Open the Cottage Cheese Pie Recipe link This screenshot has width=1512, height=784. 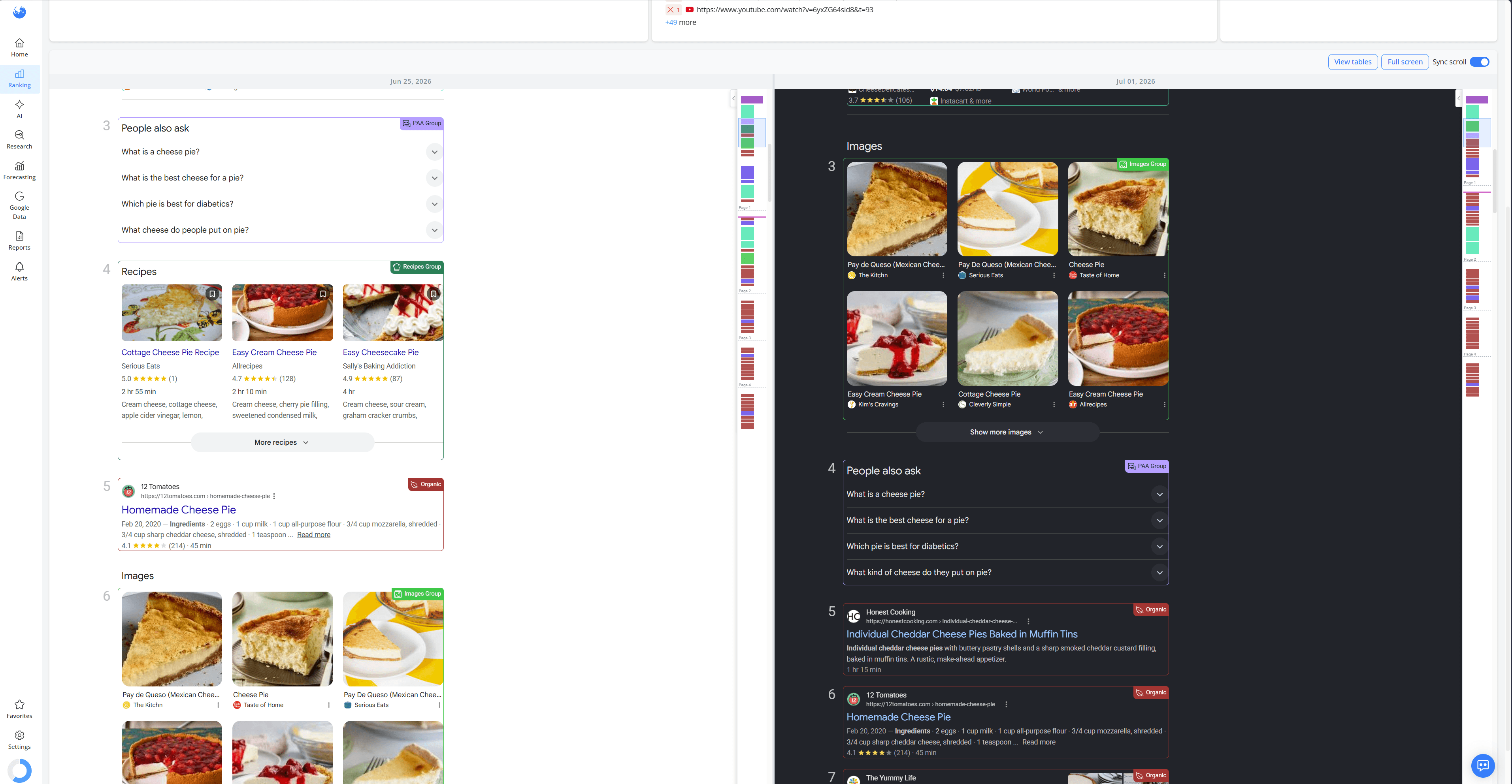point(170,353)
